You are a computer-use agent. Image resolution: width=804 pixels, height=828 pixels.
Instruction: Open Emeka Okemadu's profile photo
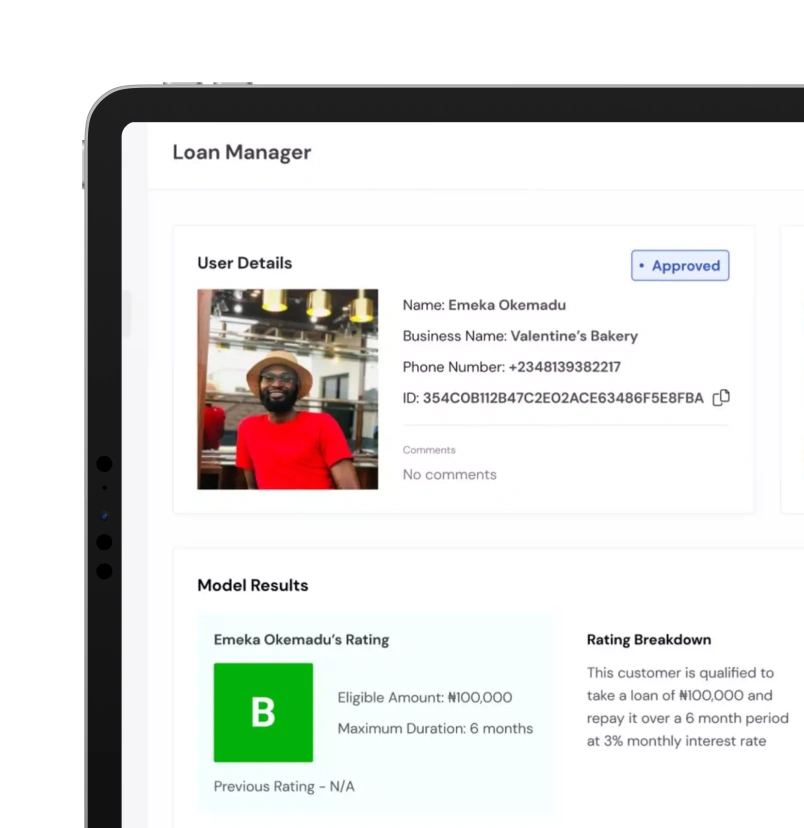click(288, 389)
